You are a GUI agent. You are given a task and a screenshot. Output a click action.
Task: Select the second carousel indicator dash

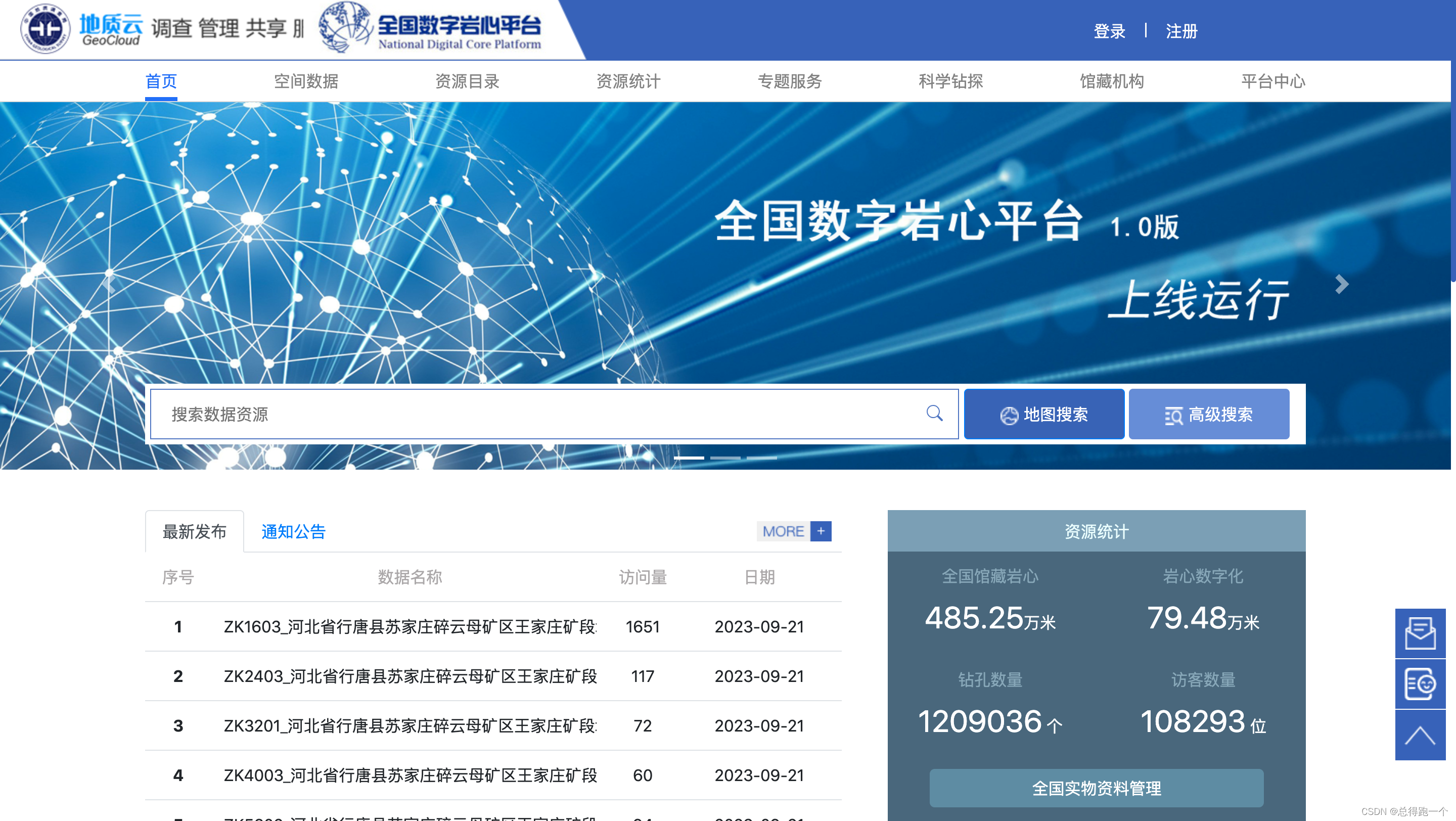pyautogui.click(x=725, y=458)
